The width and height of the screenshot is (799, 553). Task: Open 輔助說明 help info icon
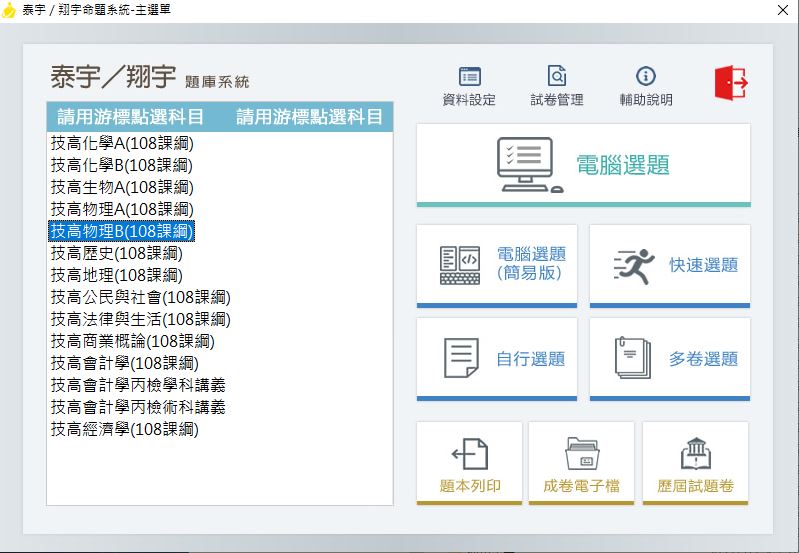(x=645, y=77)
